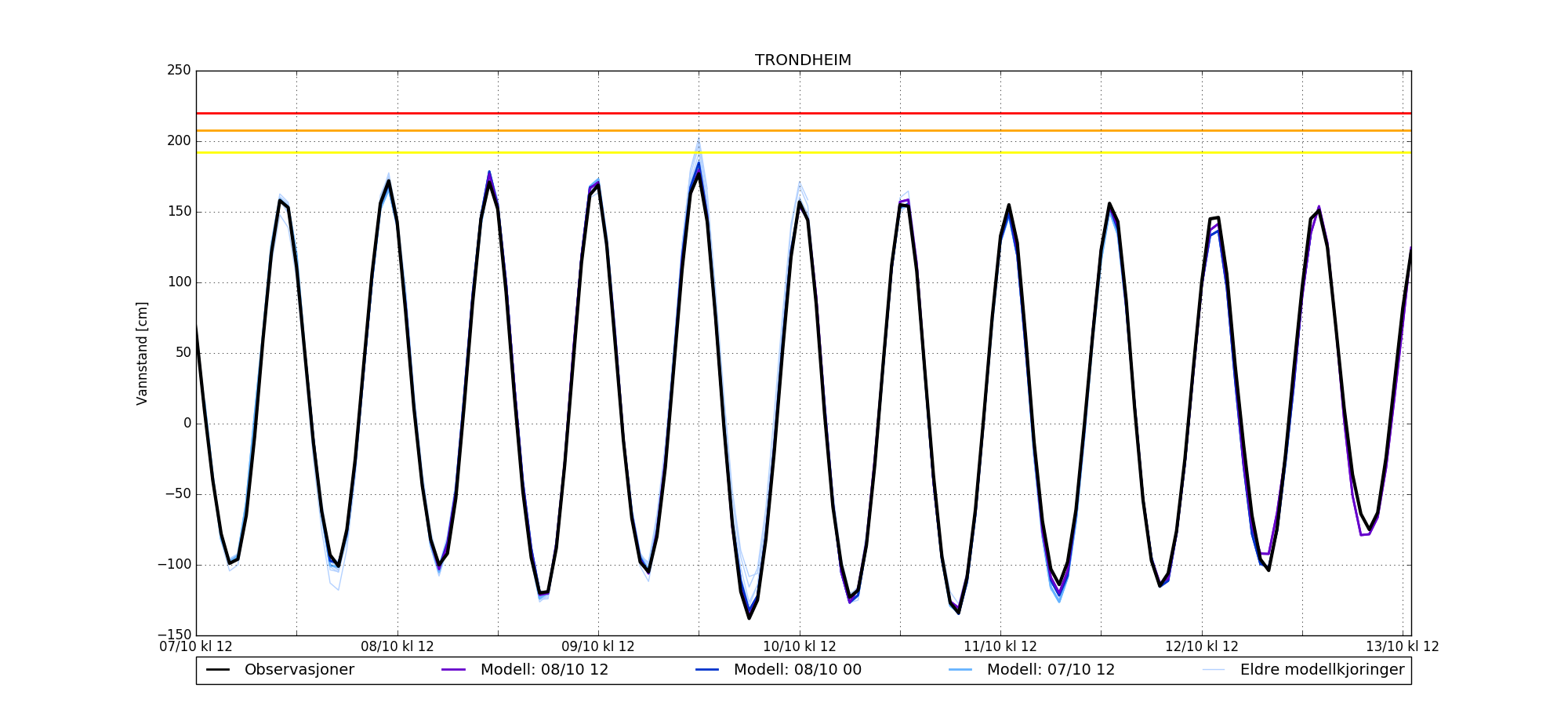Select the Modell: 08/10 12 legend label
The height and width of the screenshot is (706, 1568).
[x=544, y=670]
